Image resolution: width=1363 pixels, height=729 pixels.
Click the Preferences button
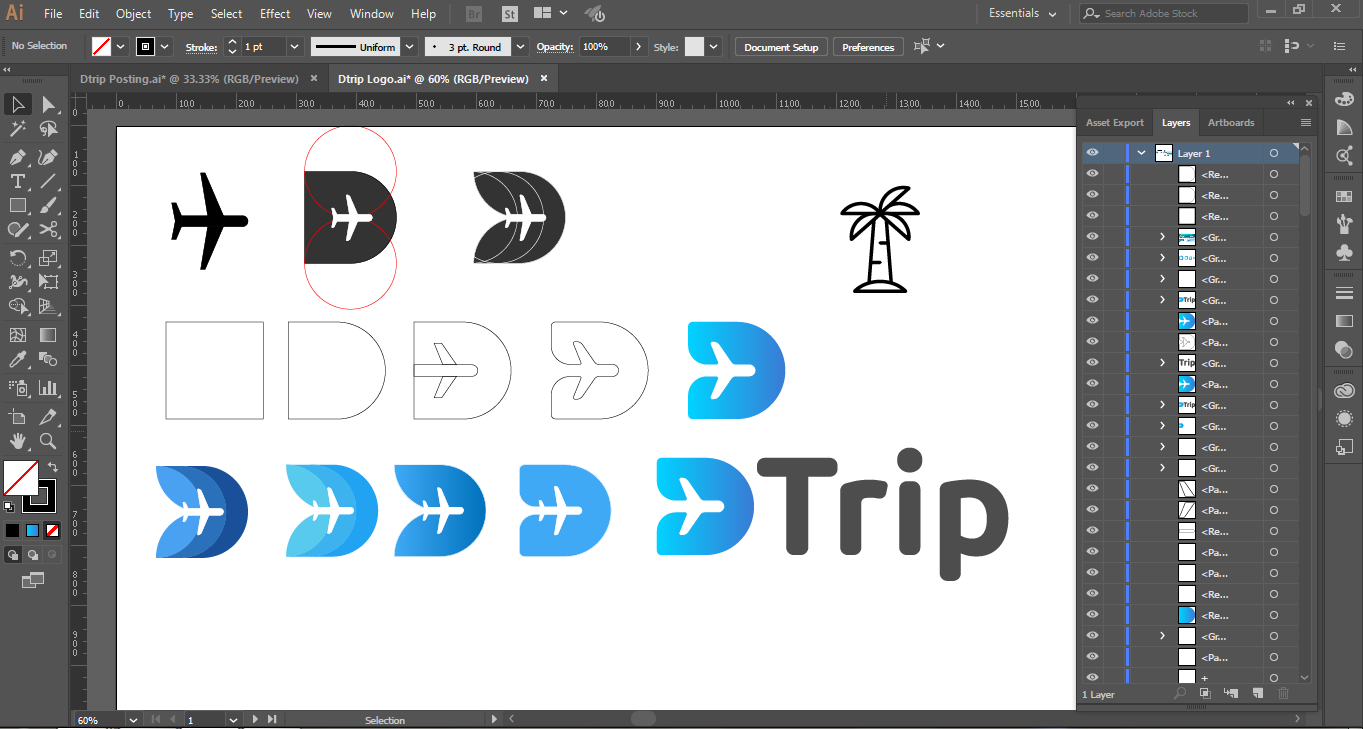click(x=868, y=47)
